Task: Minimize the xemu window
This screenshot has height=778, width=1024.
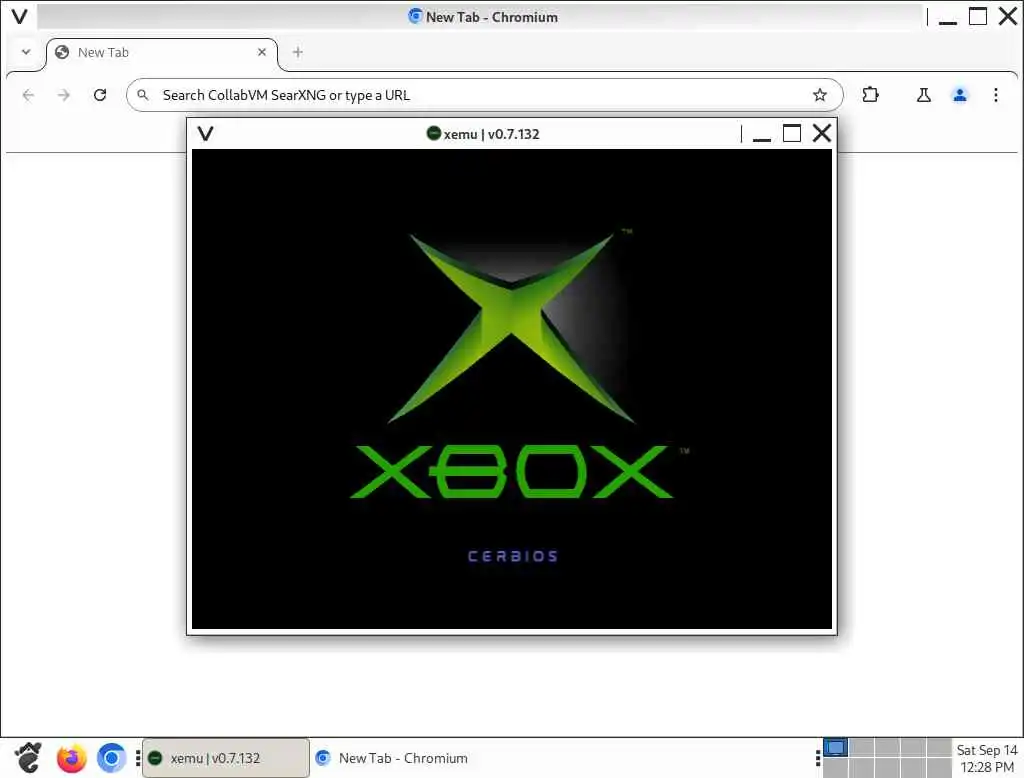Action: point(761,135)
